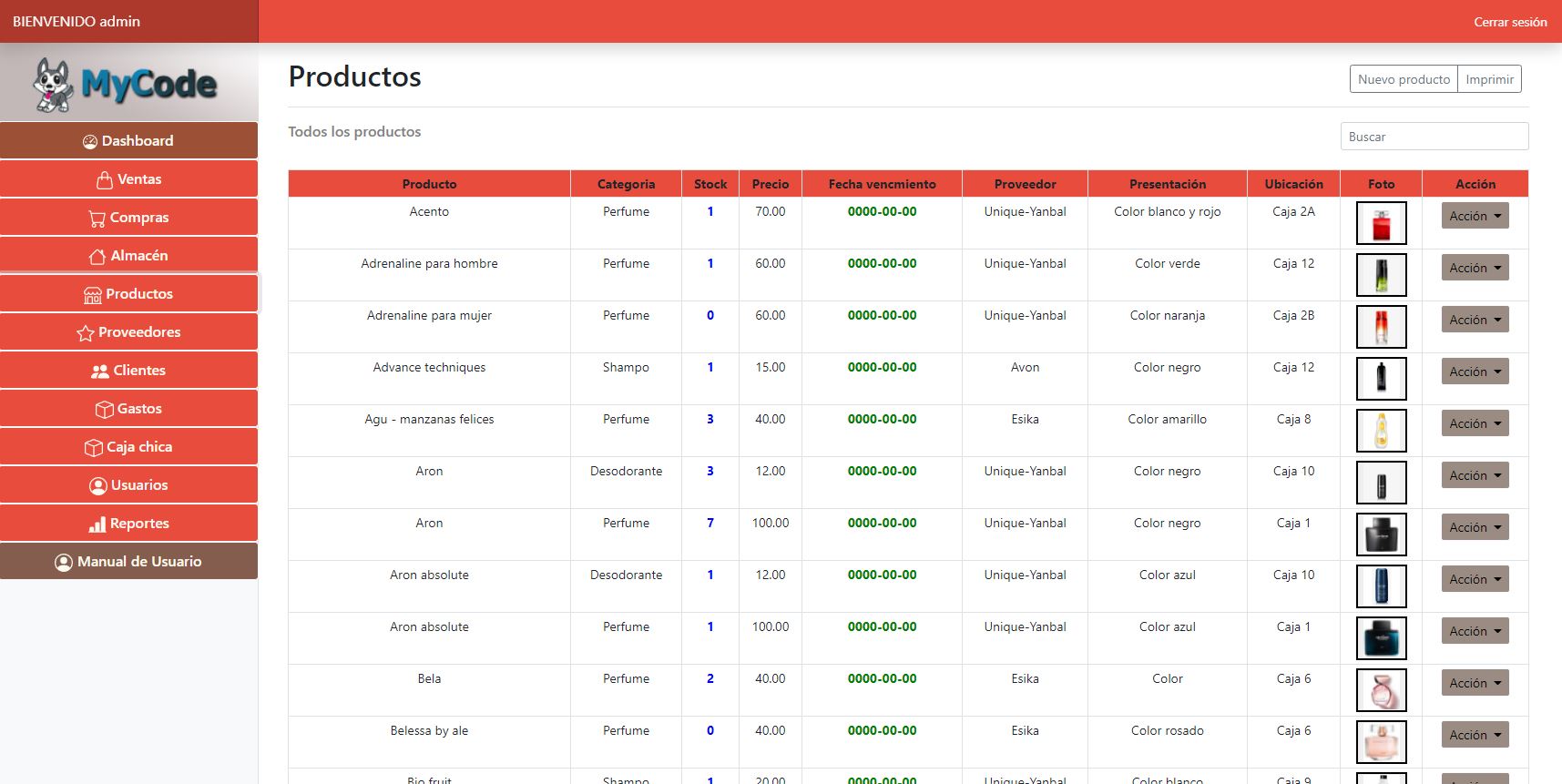Open Acción dropdown for Advance techniques
This screenshot has height=784, width=1562.
tap(1475, 372)
